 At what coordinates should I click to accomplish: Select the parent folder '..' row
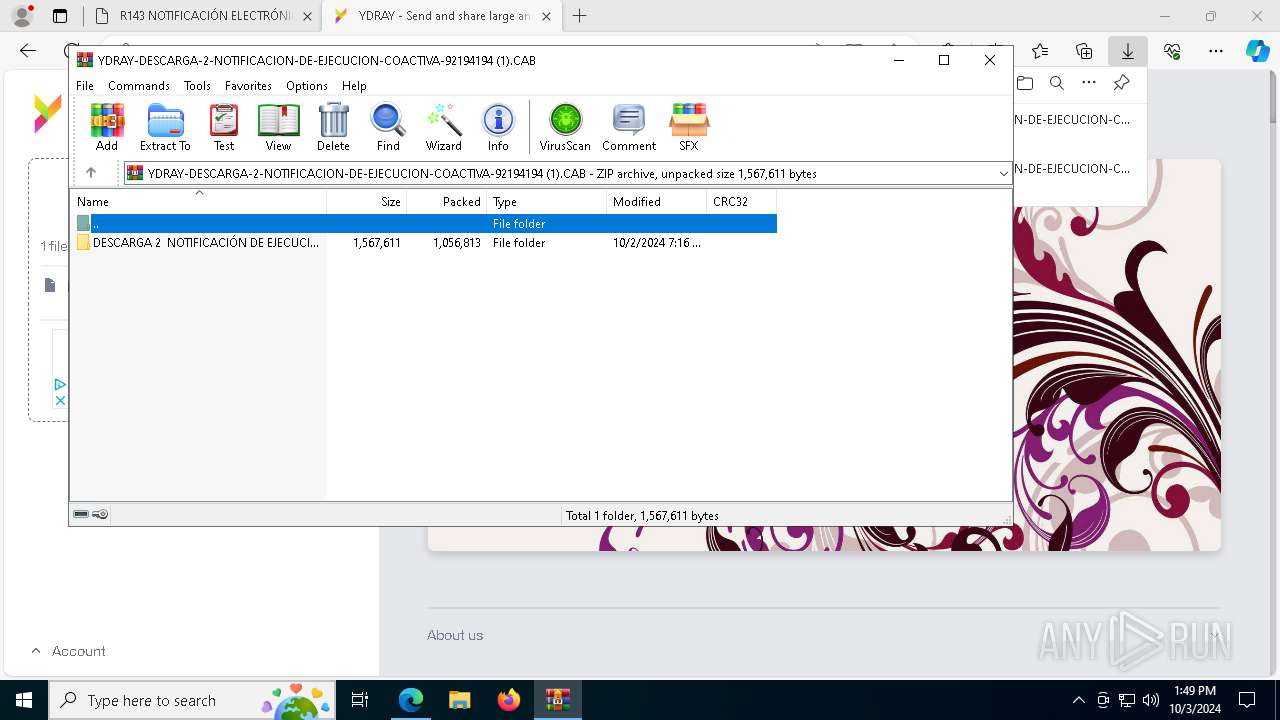pos(424,224)
